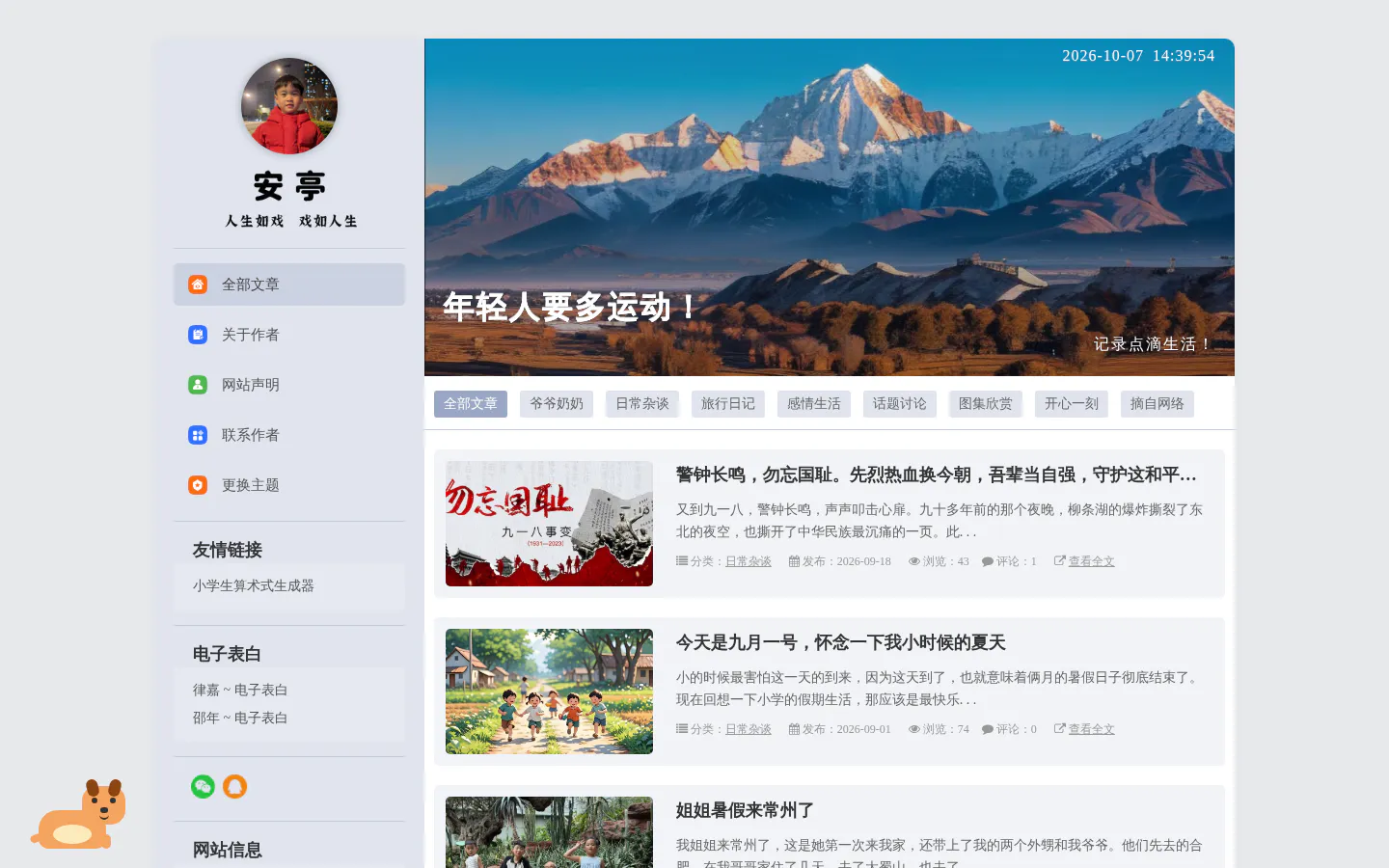
Task: Click the author avatar photo
Action: (x=289, y=106)
